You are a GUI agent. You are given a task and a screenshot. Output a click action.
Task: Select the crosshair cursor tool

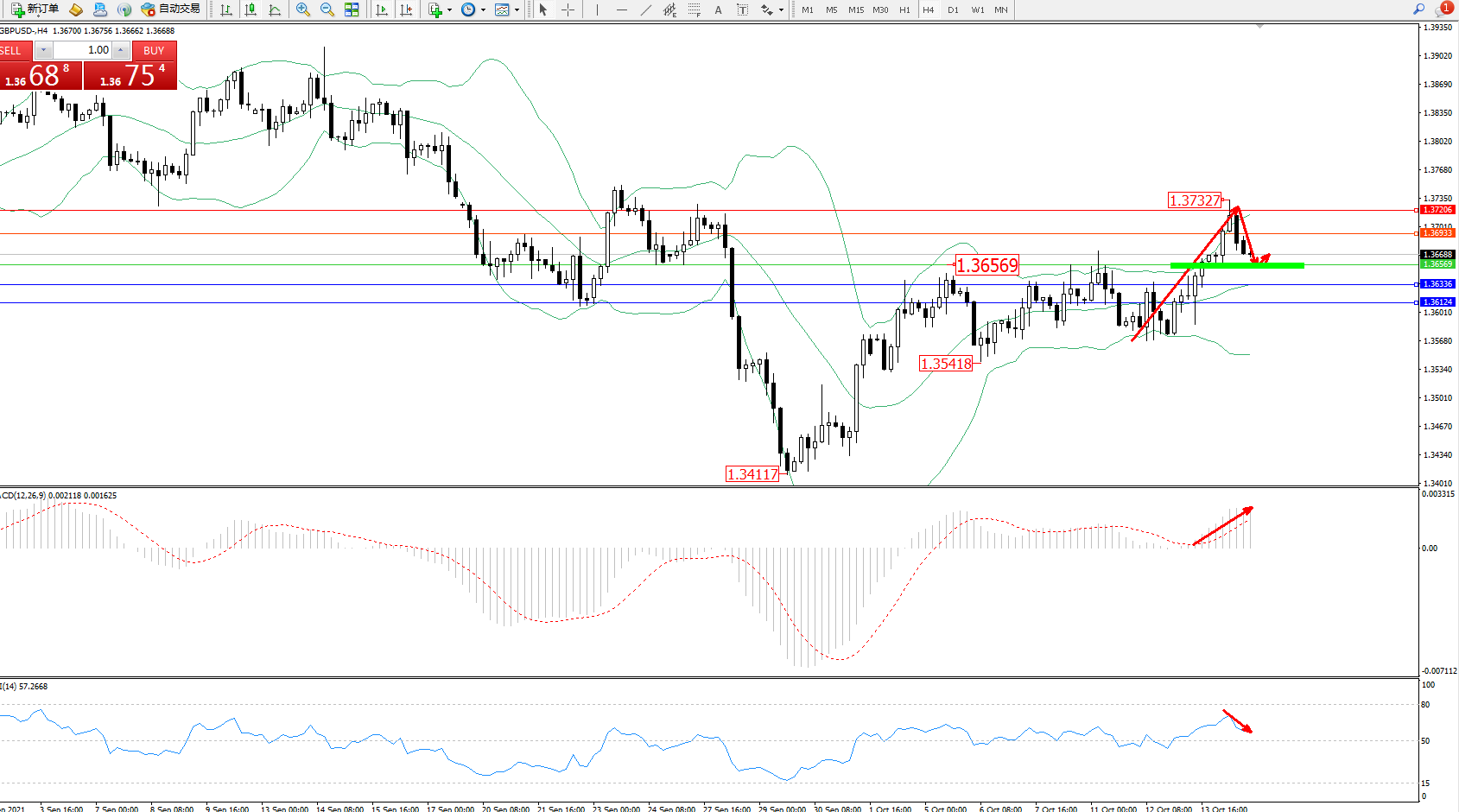coord(568,10)
